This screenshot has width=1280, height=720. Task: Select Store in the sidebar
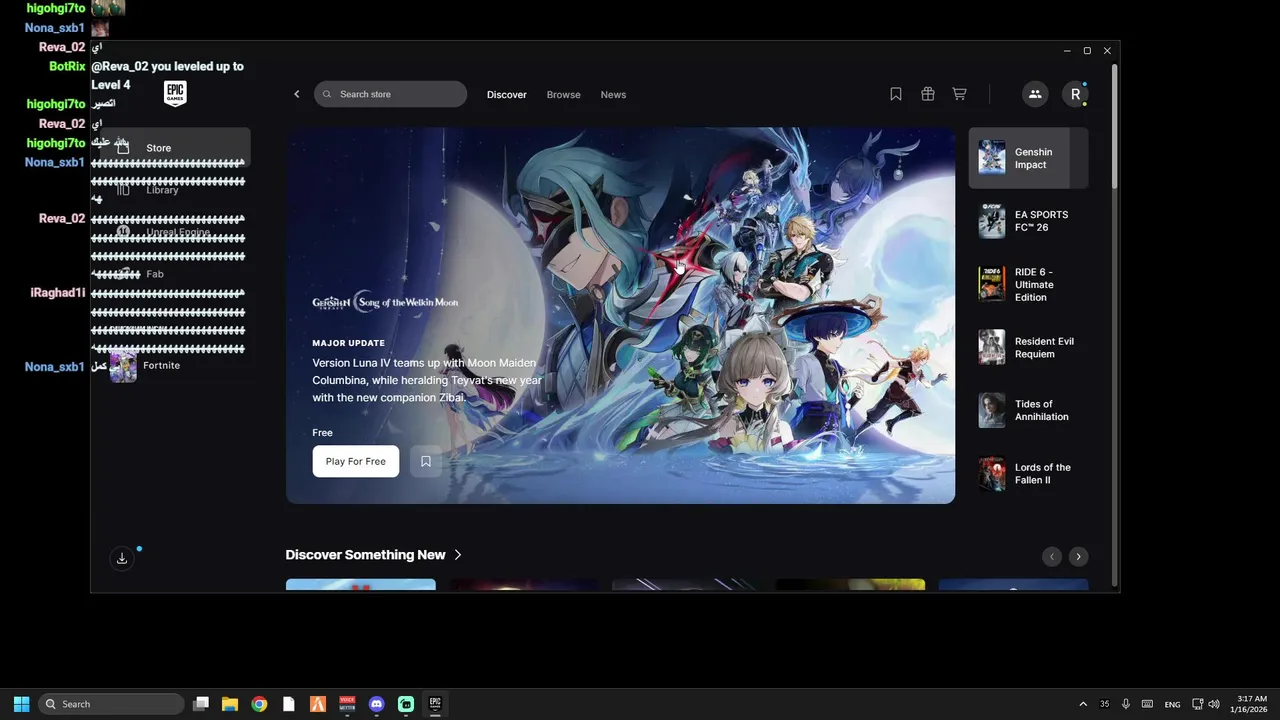(x=175, y=147)
